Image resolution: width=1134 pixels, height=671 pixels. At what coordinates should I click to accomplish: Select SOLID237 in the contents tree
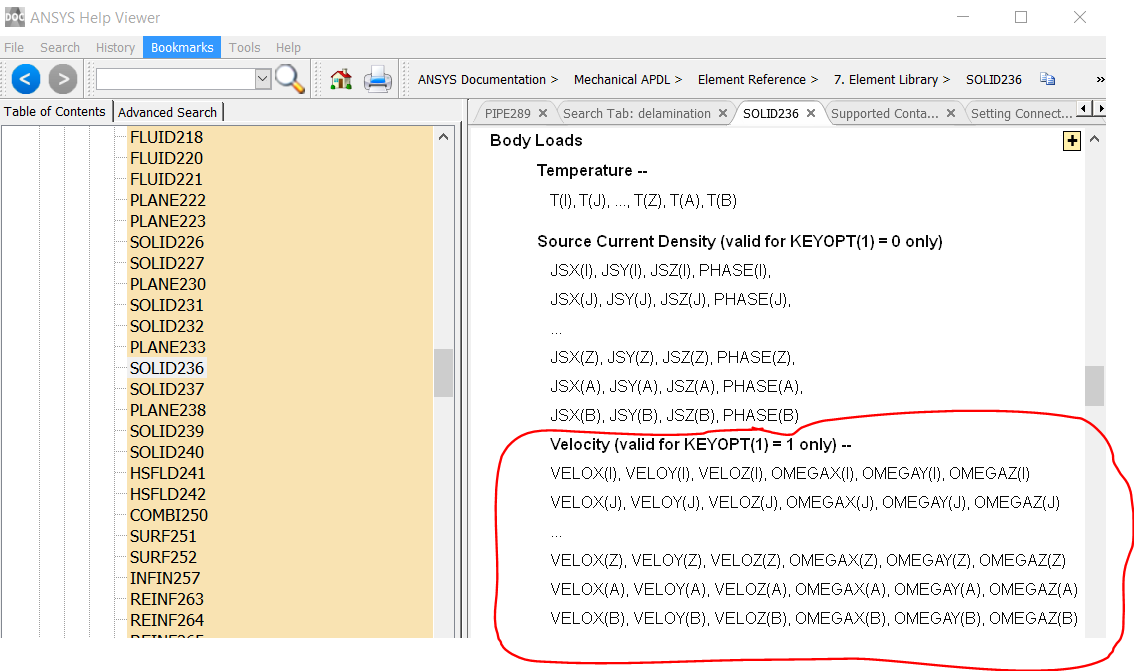(167, 389)
